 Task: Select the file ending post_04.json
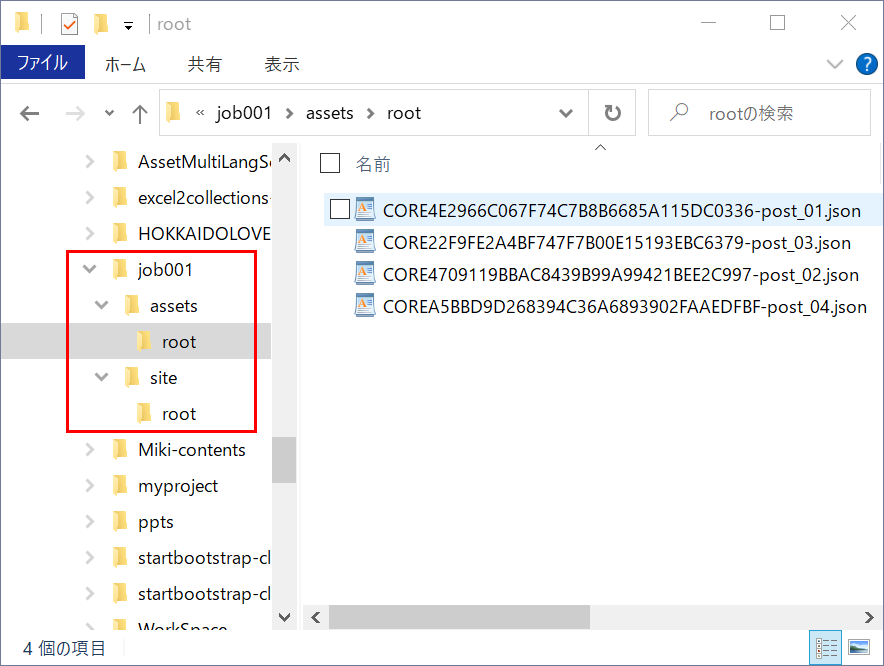pyautogui.click(x=624, y=307)
